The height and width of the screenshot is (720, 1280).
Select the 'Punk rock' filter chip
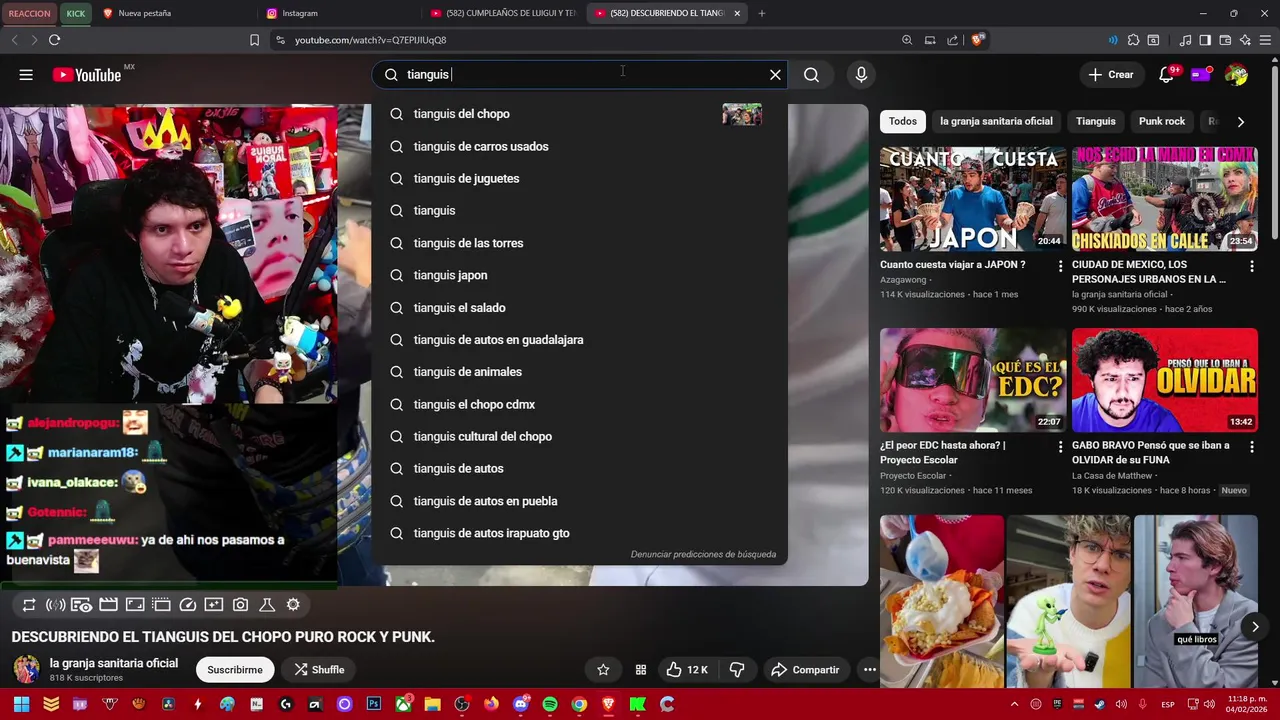pos(1162,121)
